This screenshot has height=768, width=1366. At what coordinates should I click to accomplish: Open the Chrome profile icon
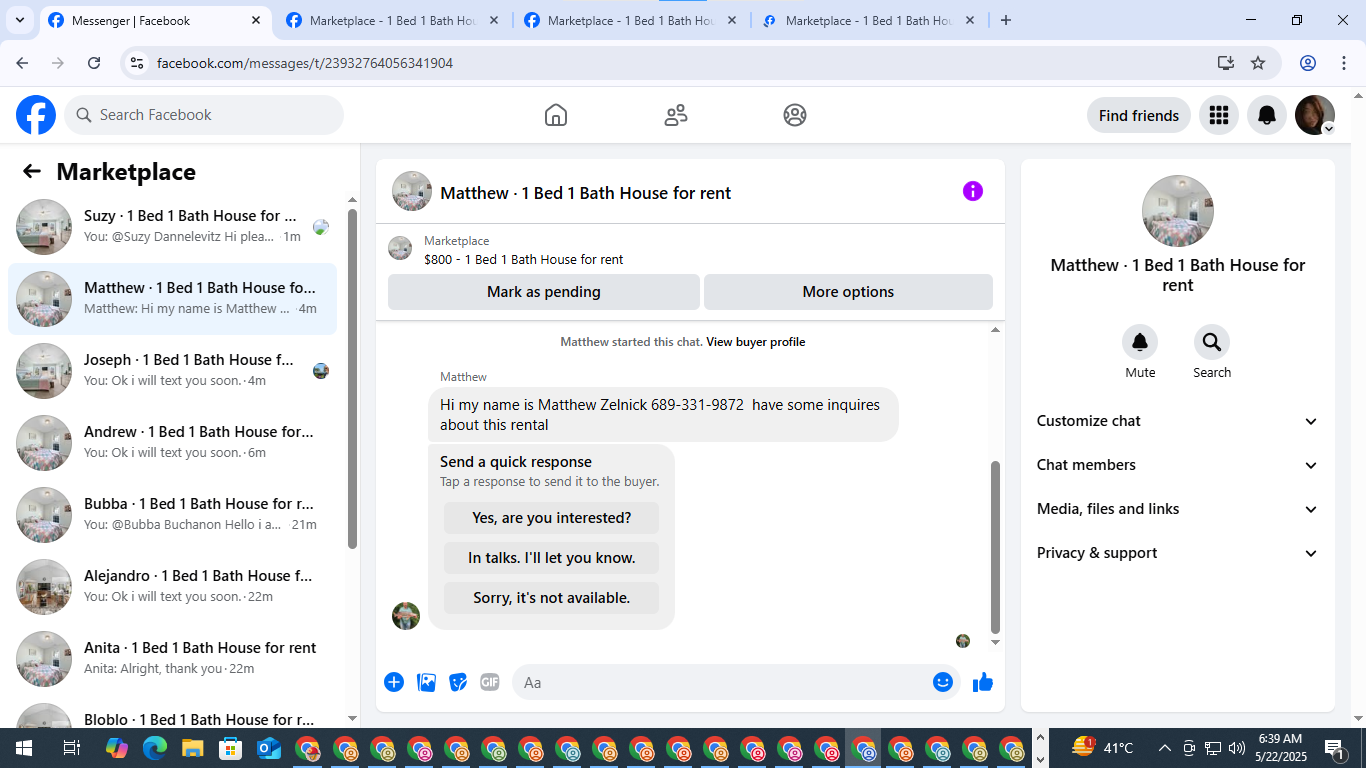tap(1308, 63)
